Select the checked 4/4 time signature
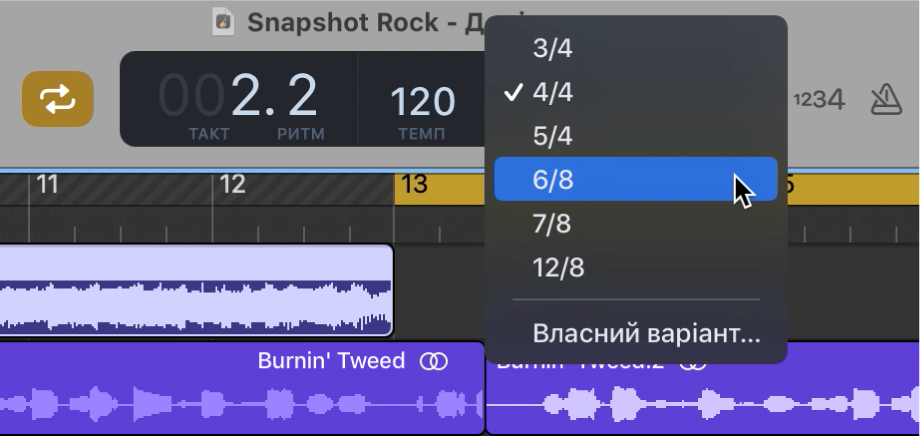Image resolution: width=920 pixels, height=436 pixels. point(553,92)
